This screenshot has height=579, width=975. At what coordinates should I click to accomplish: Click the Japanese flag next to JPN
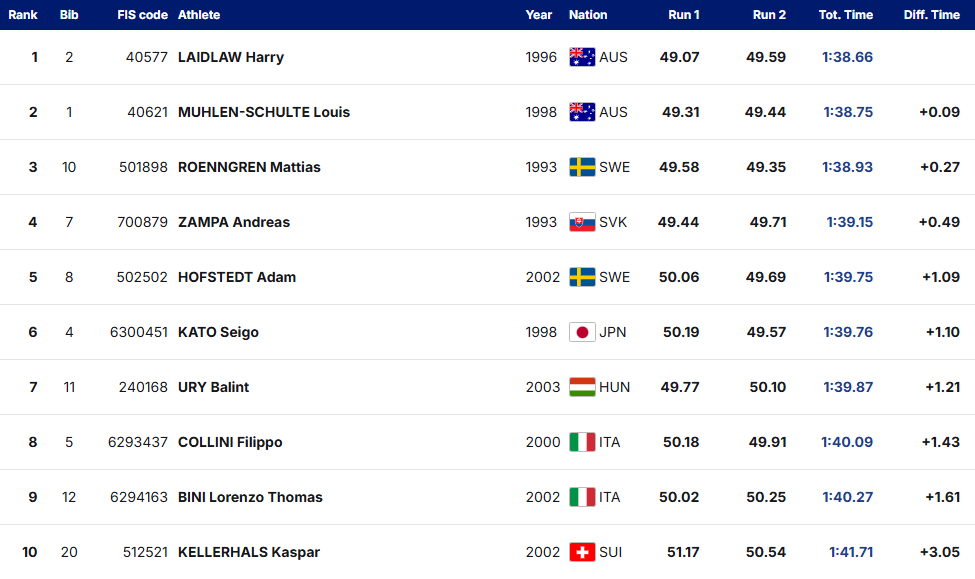click(x=582, y=332)
